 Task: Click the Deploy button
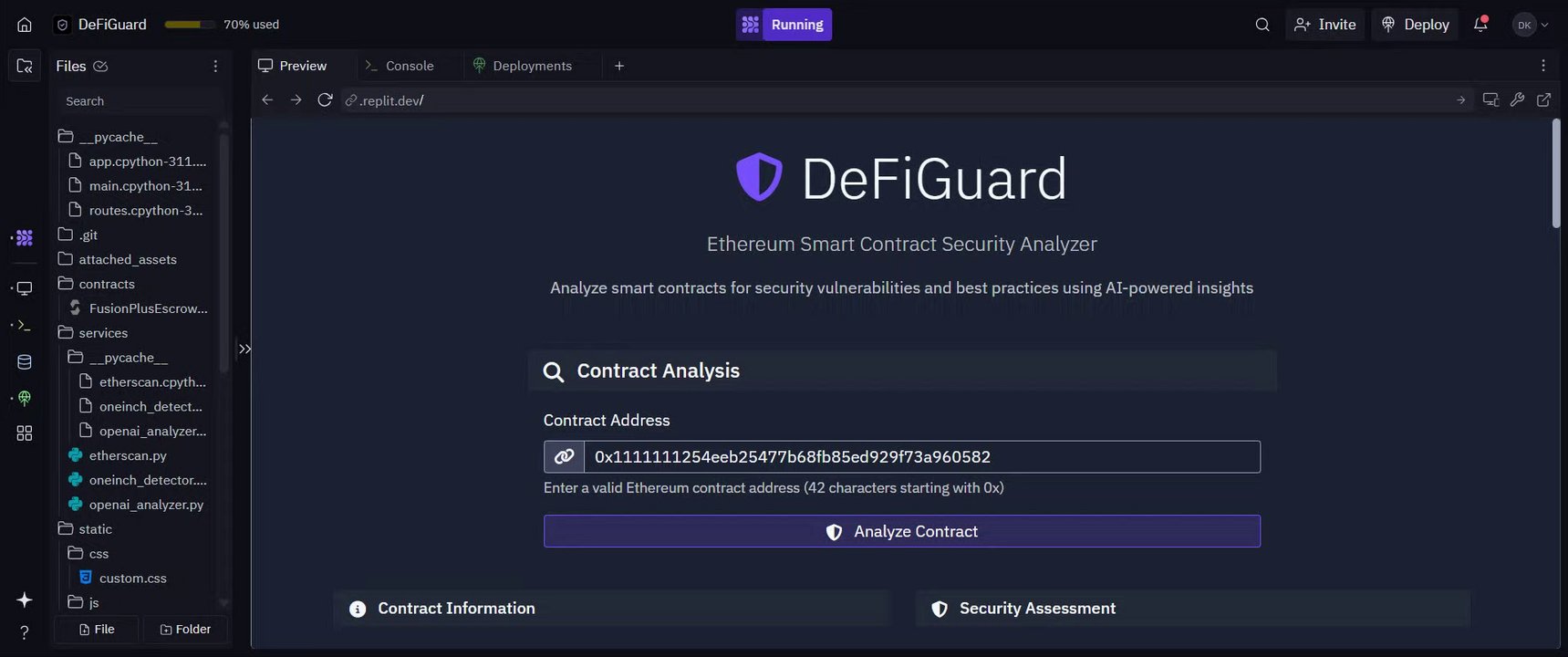point(1416,25)
